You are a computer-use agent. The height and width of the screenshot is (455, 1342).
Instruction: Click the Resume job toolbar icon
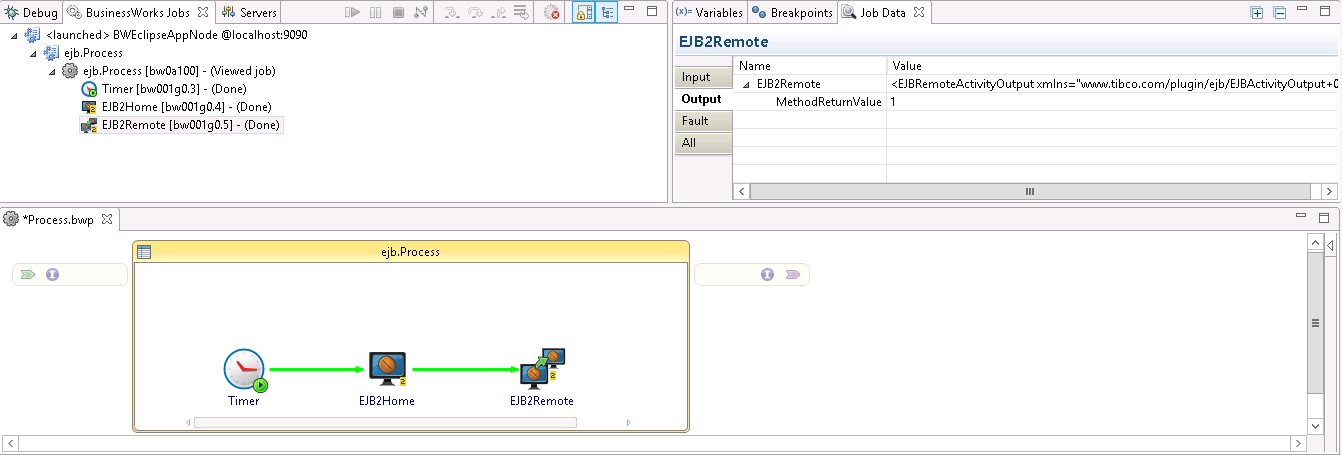pyautogui.click(x=352, y=13)
